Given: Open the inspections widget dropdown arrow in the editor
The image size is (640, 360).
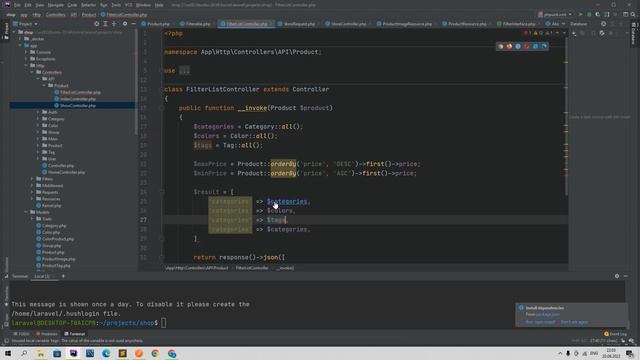Looking at the screenshot, I should tap(564, 33).
